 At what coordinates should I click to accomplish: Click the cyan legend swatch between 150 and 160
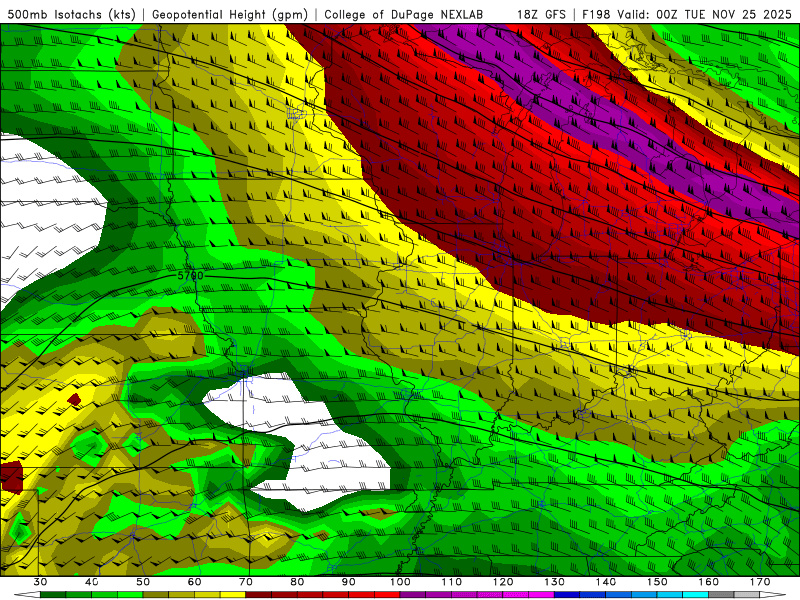(x=695, y=595)
